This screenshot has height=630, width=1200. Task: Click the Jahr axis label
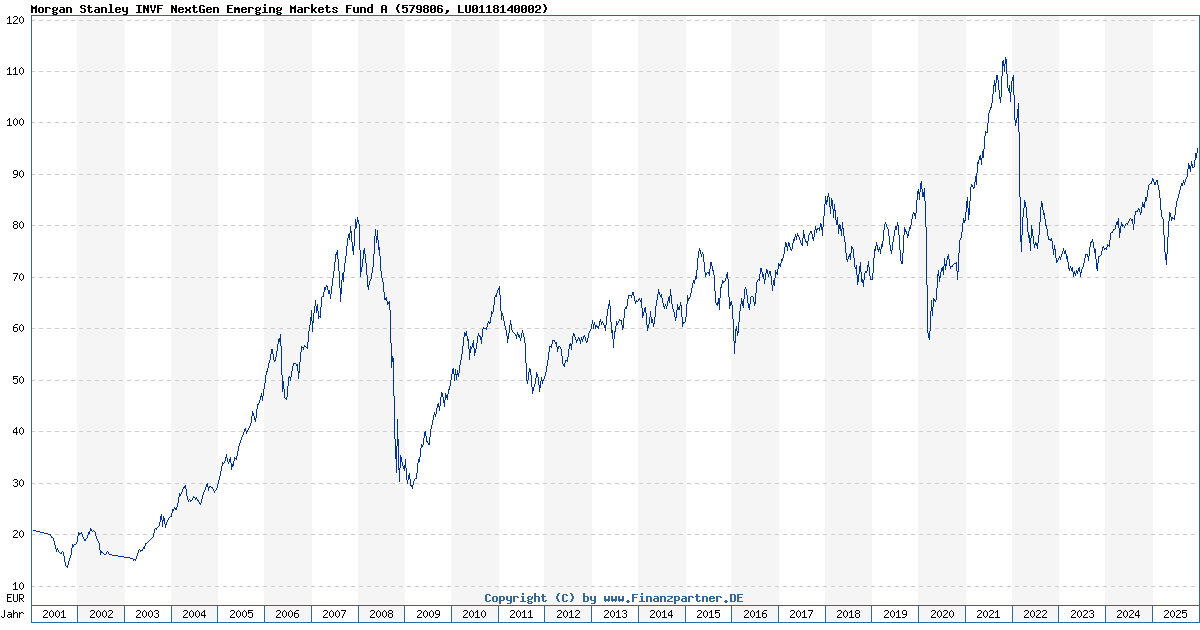coord(13,614)
